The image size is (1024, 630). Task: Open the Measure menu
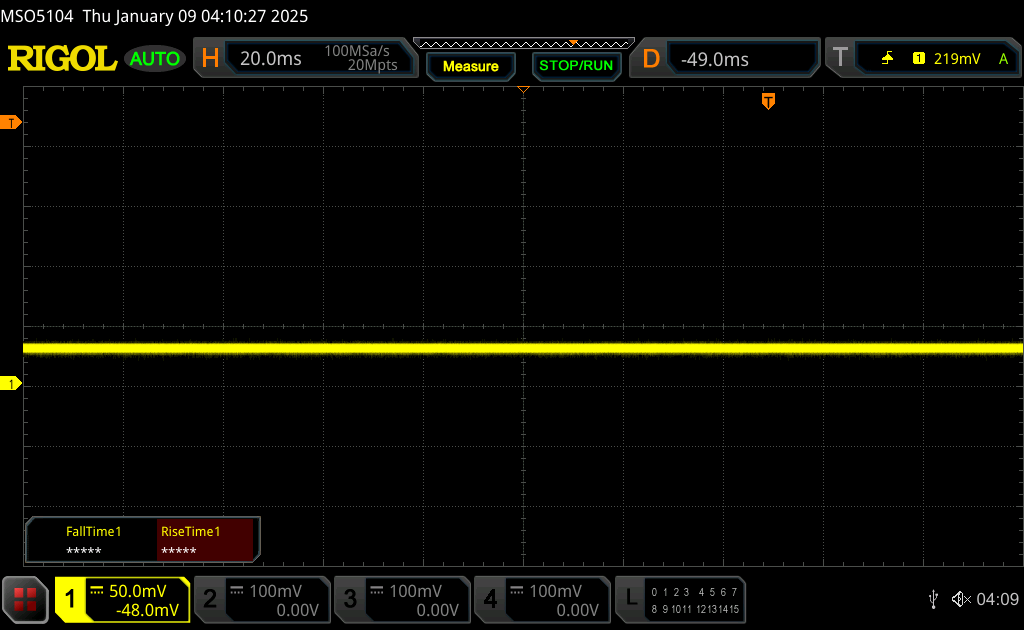point(470,66)
